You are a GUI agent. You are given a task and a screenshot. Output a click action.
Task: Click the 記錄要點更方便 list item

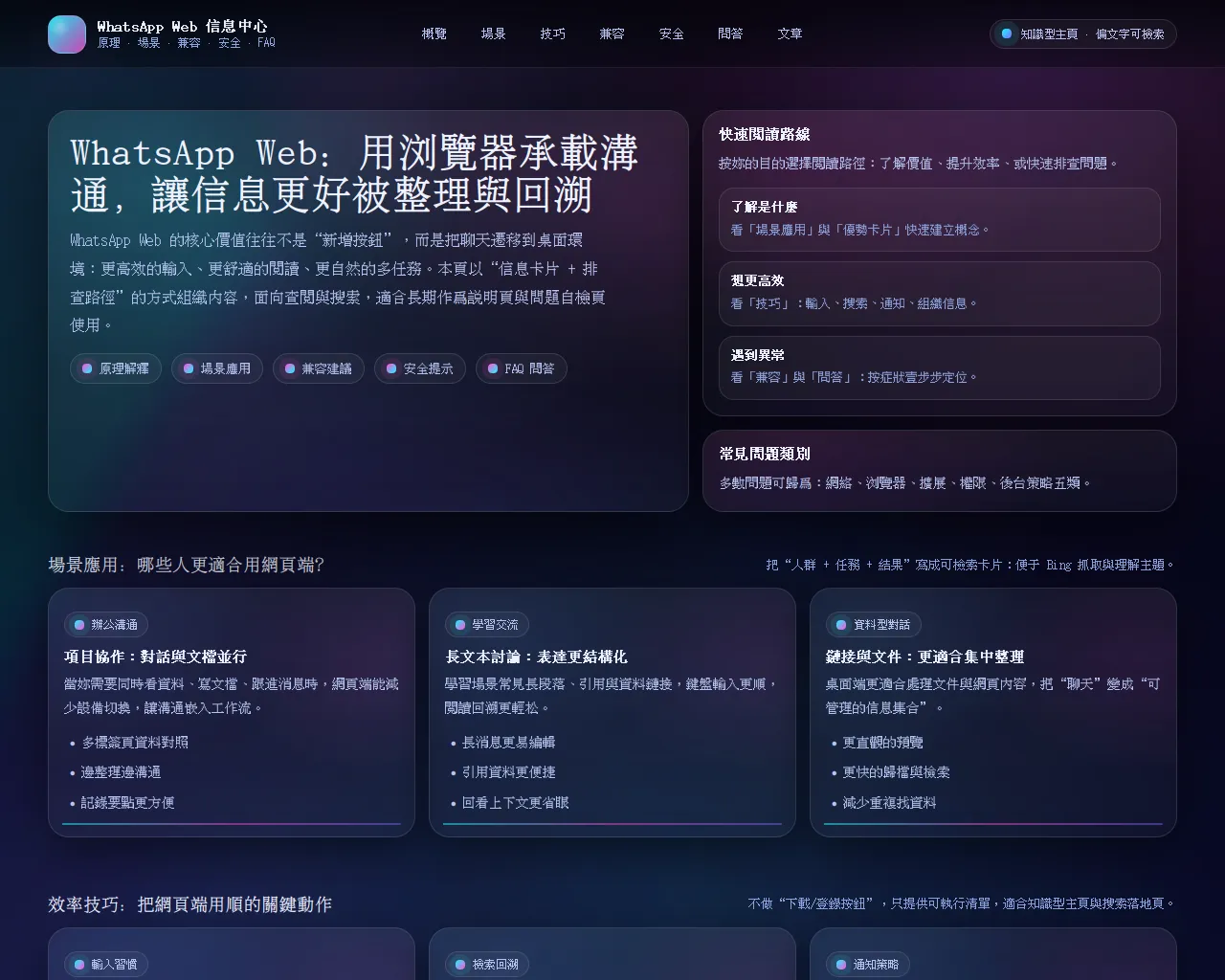click(x=128, y=803)
